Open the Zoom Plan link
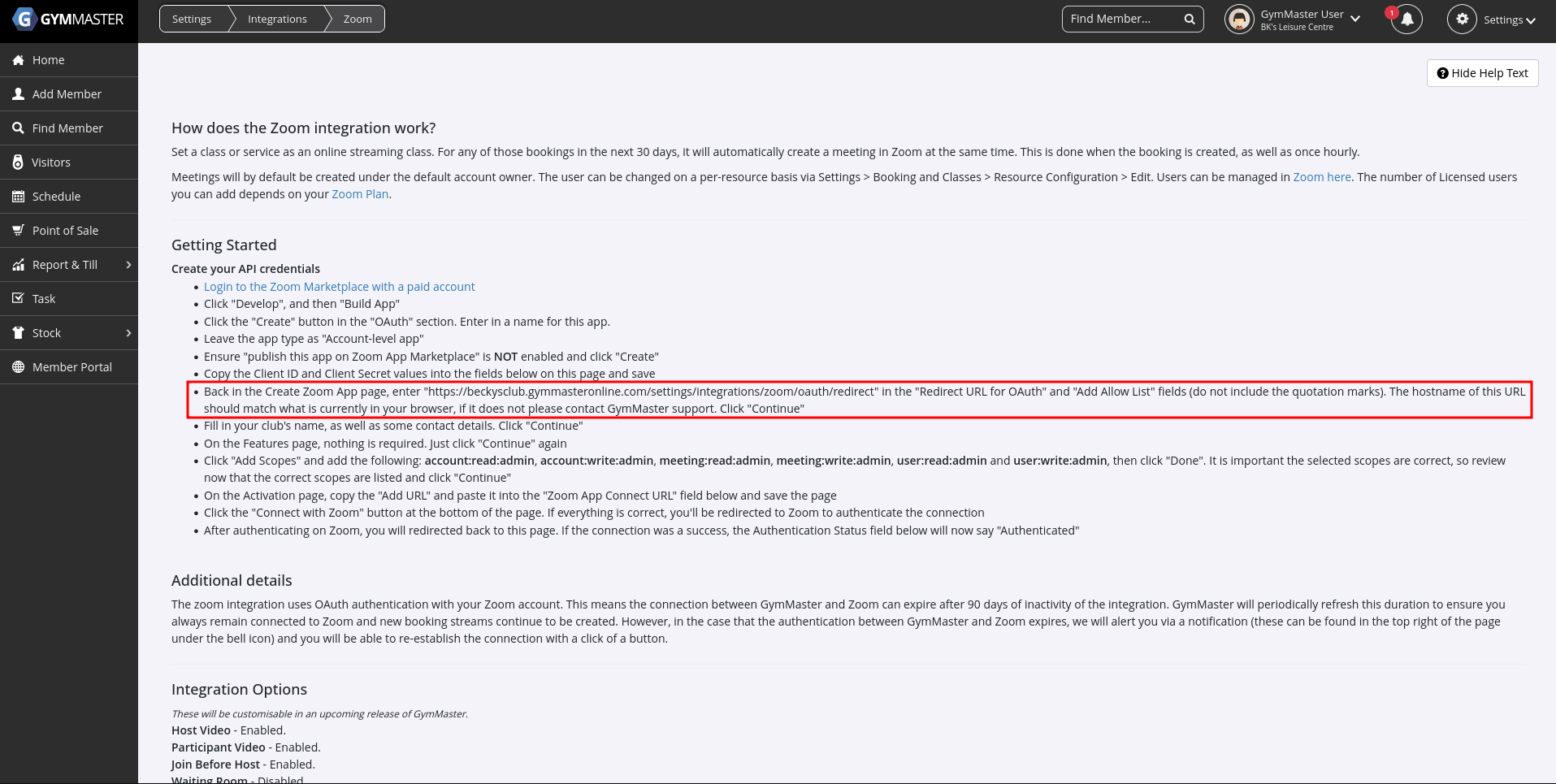The image size is (1556, 784). click(360, 194)
